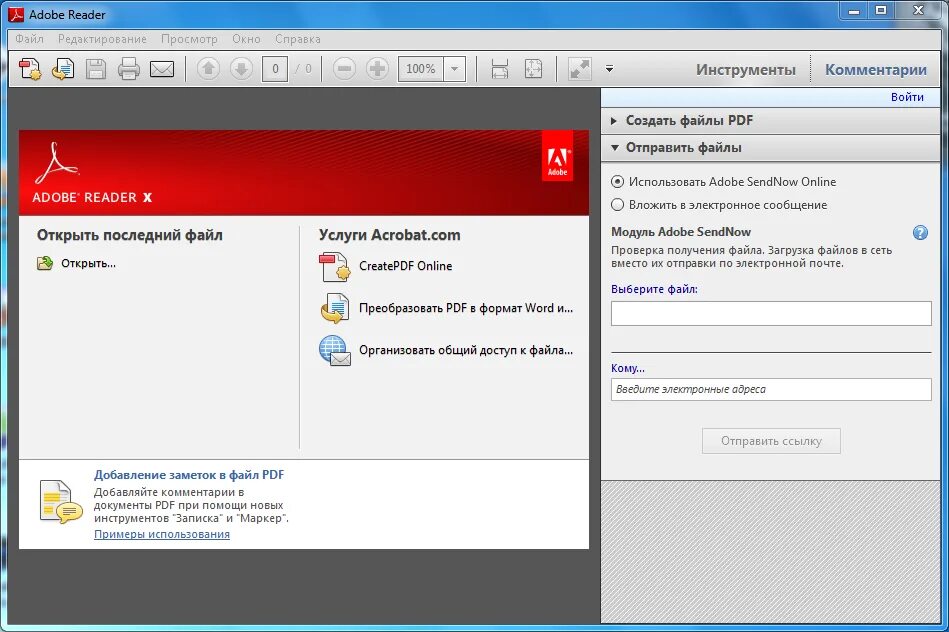949x632 pixels.
Task: Click the Create PDF toolbar icon
Action: 30,69
